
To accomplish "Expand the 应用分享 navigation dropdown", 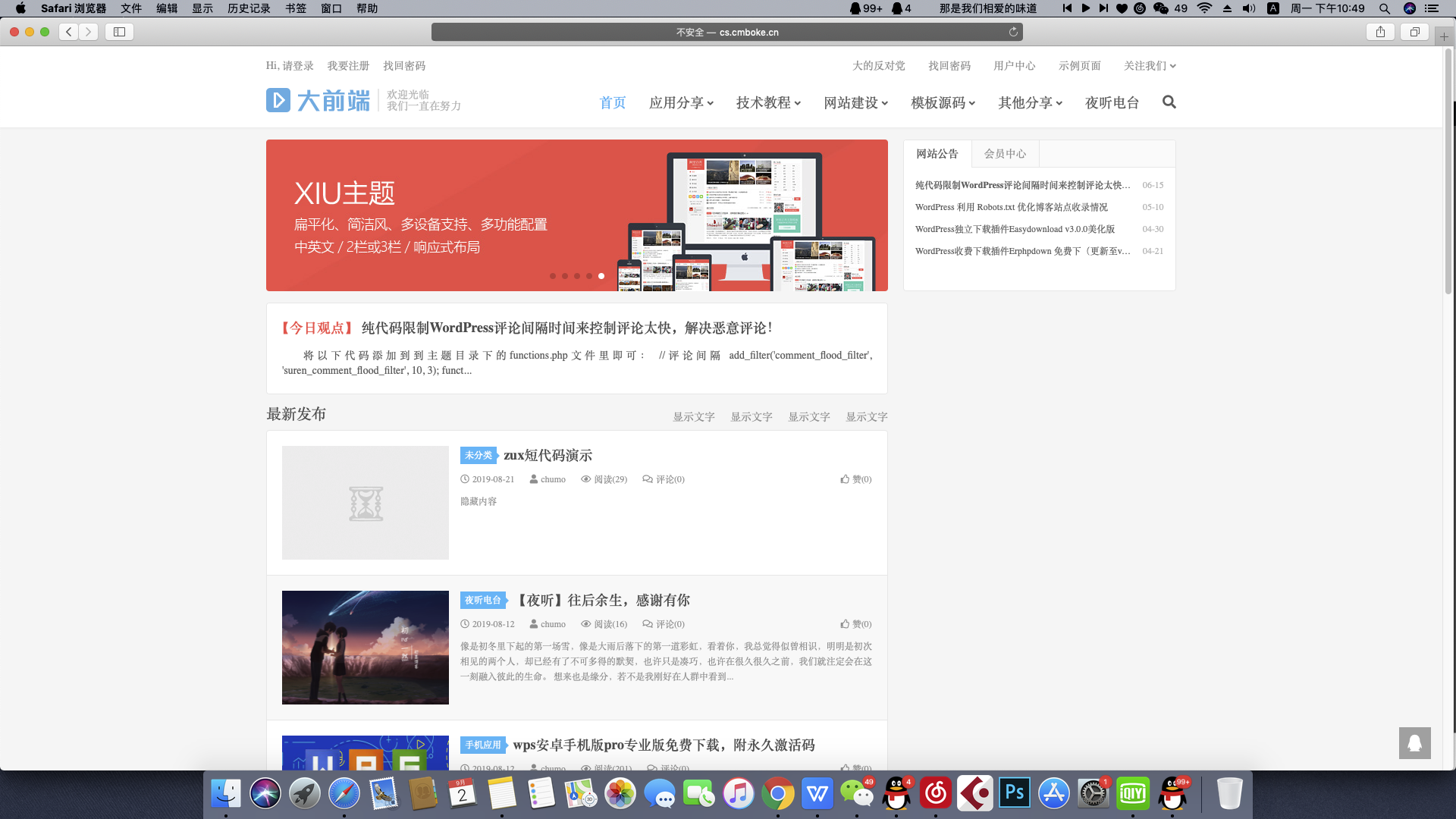I will 681,102.
